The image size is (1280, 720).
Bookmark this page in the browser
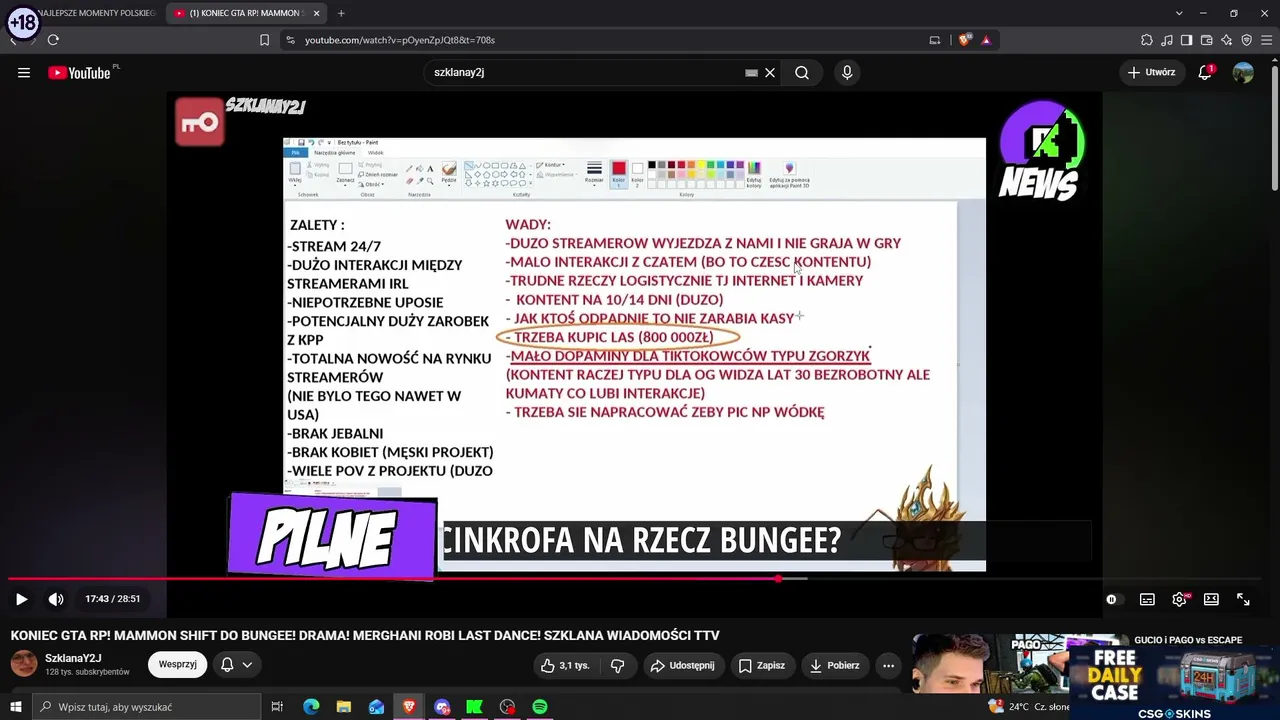pyautogui.click(x=264, y=40)
